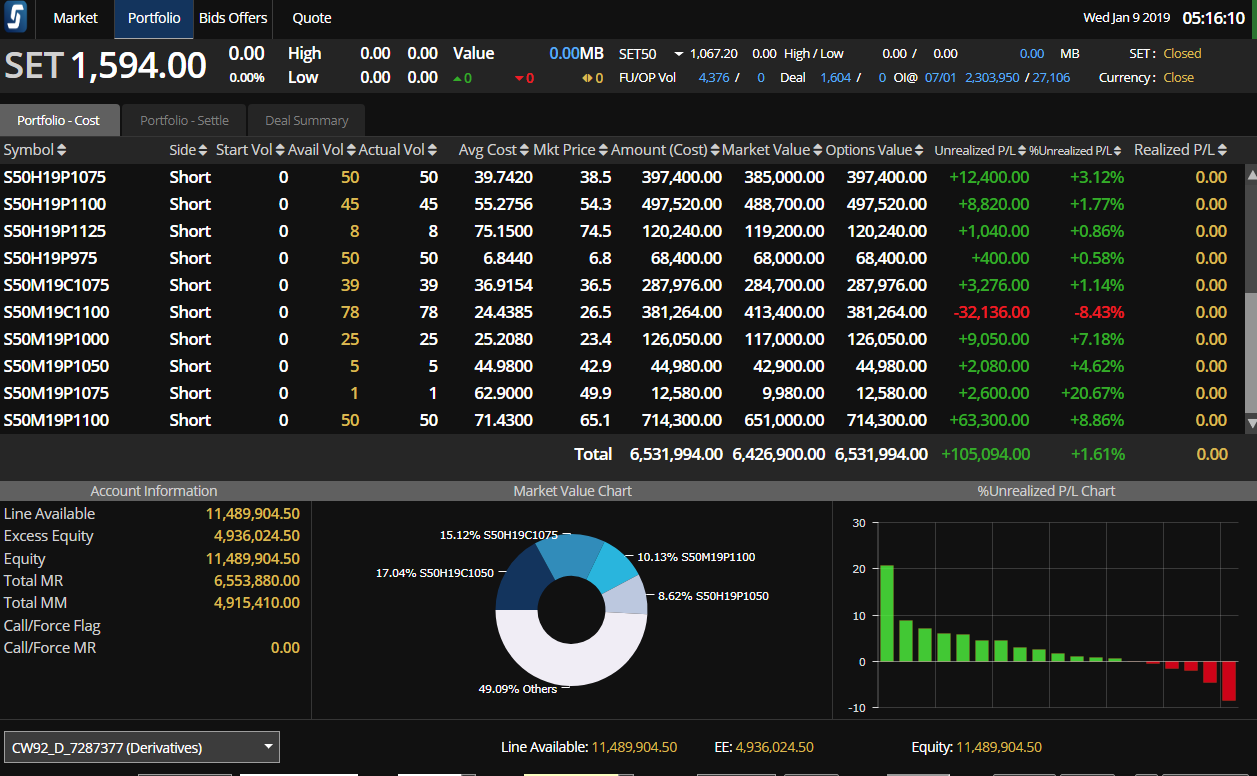Sort by Avail Vol column sort icon
Viewport: 1257px width, 776px height.
pyautogui.click(x=351, y=150)
